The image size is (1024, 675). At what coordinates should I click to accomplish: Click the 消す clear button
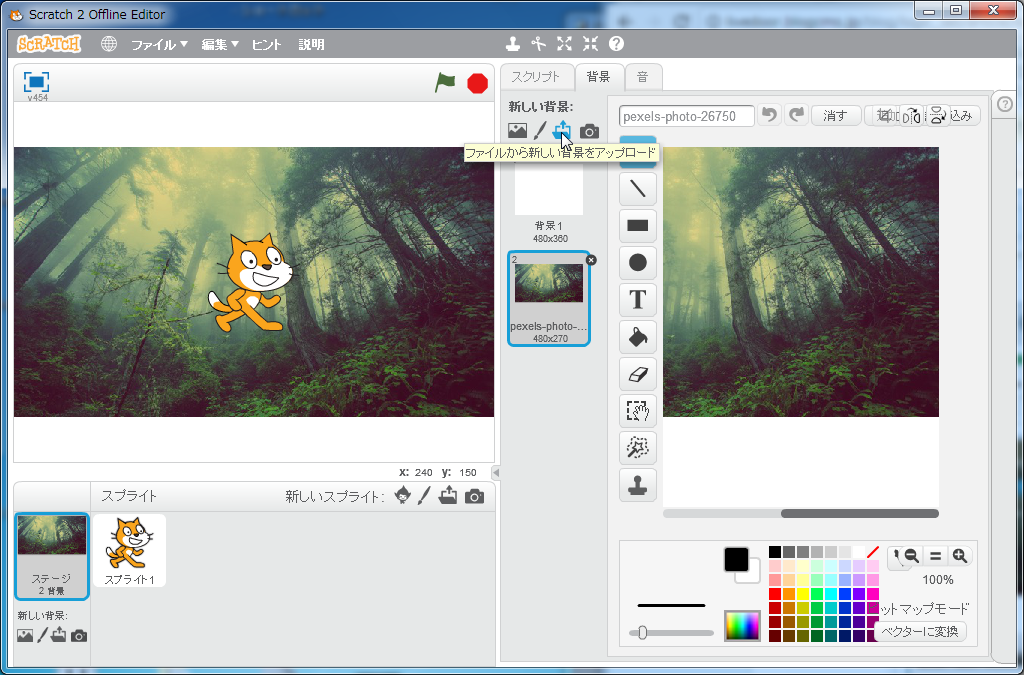pyautogui.click(x=835, y=116)
